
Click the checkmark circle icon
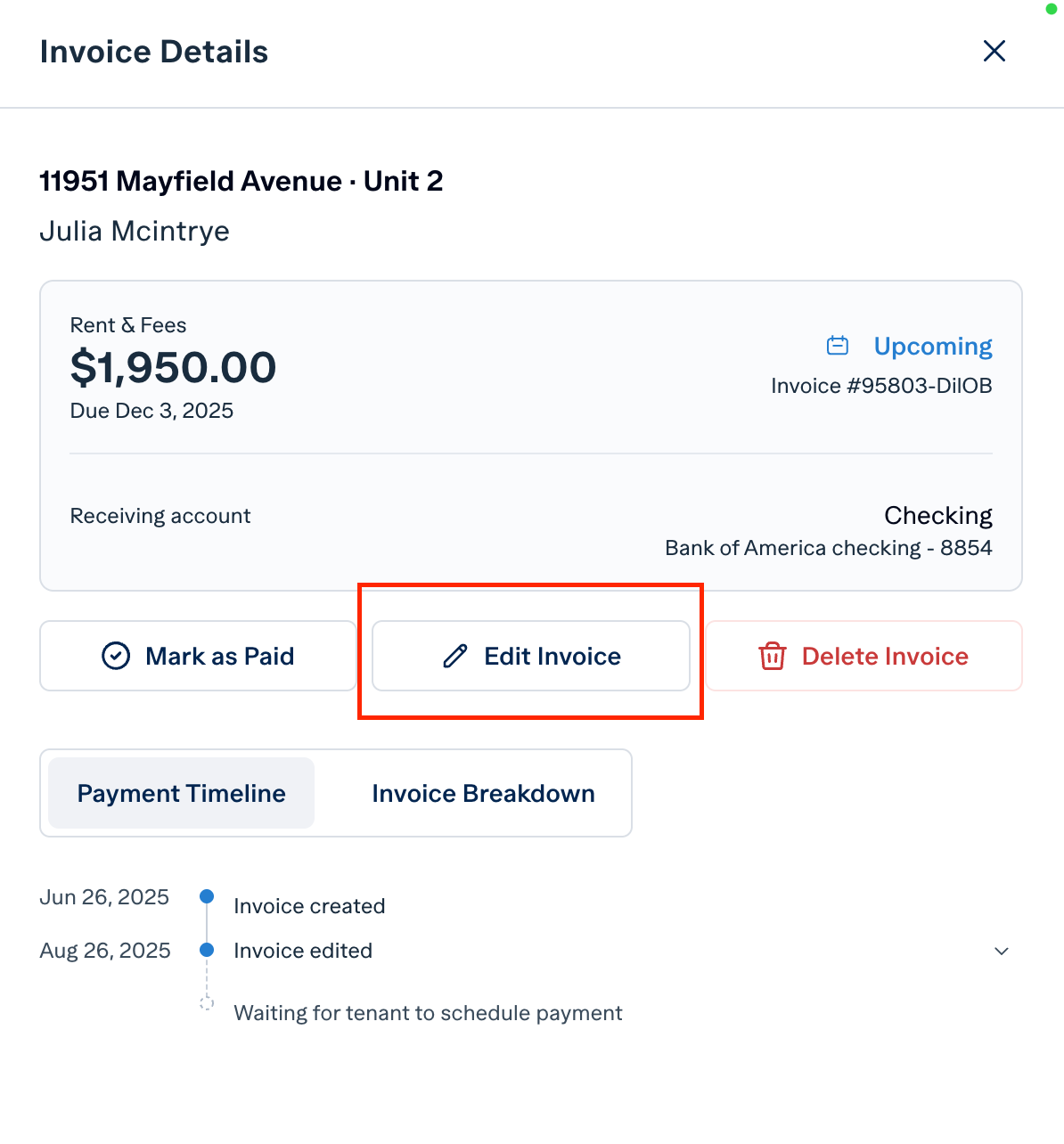[116, 656]
